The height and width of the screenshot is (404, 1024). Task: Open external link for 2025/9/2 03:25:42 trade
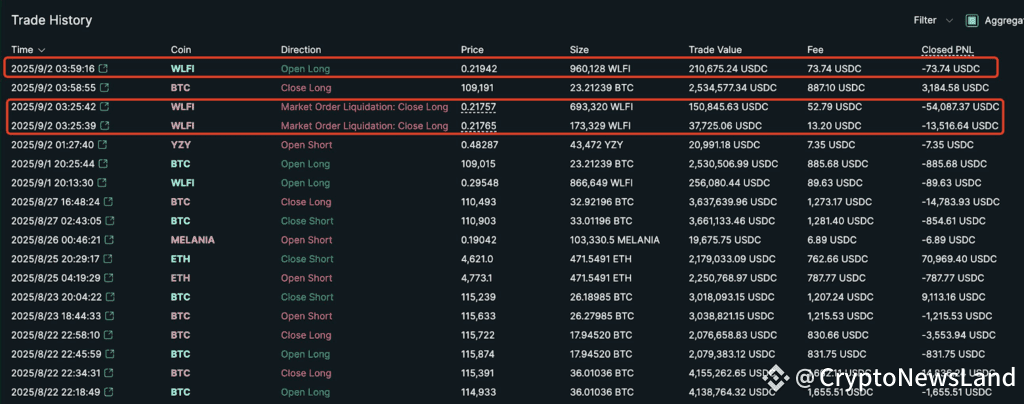pos(104,106)
